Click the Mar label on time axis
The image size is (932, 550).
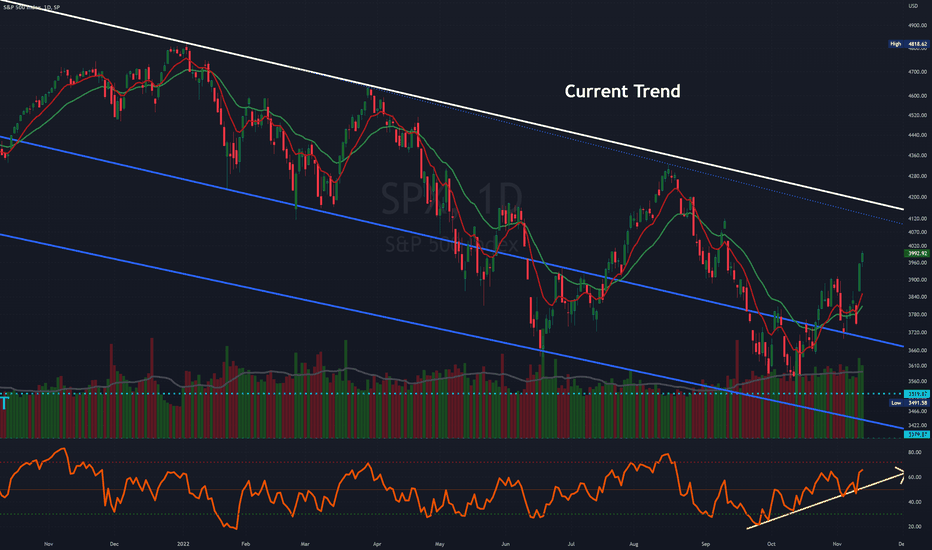[x=305, y=544]
